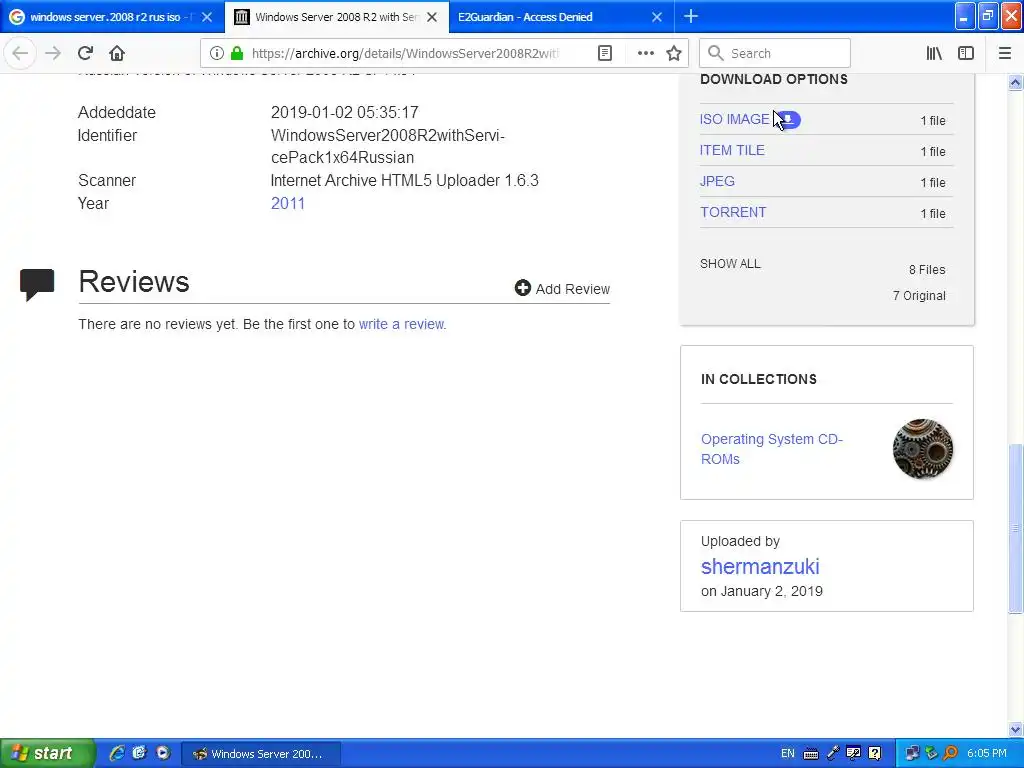Close the E2Guardian Access Denied tab
This screenshot has height=768, width=1024.
pos(657,17)
